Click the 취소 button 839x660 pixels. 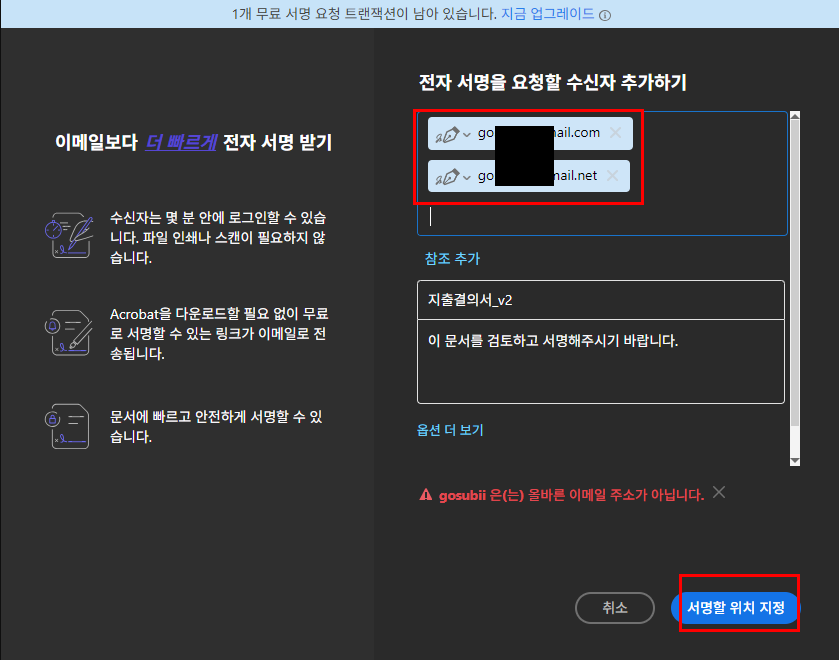point(615,608)
